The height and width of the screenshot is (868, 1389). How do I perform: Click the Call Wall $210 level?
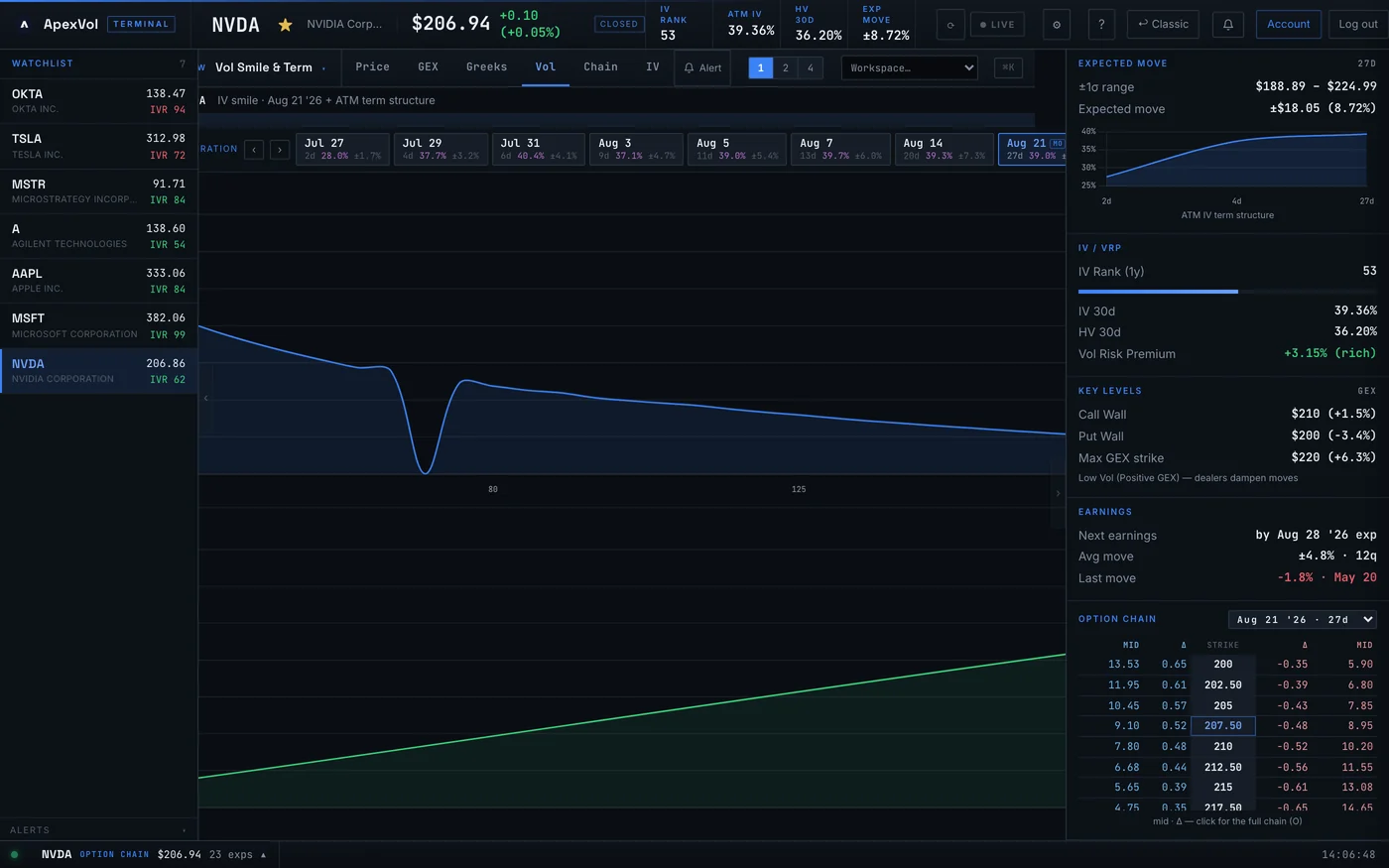[x=1227, y=415]
